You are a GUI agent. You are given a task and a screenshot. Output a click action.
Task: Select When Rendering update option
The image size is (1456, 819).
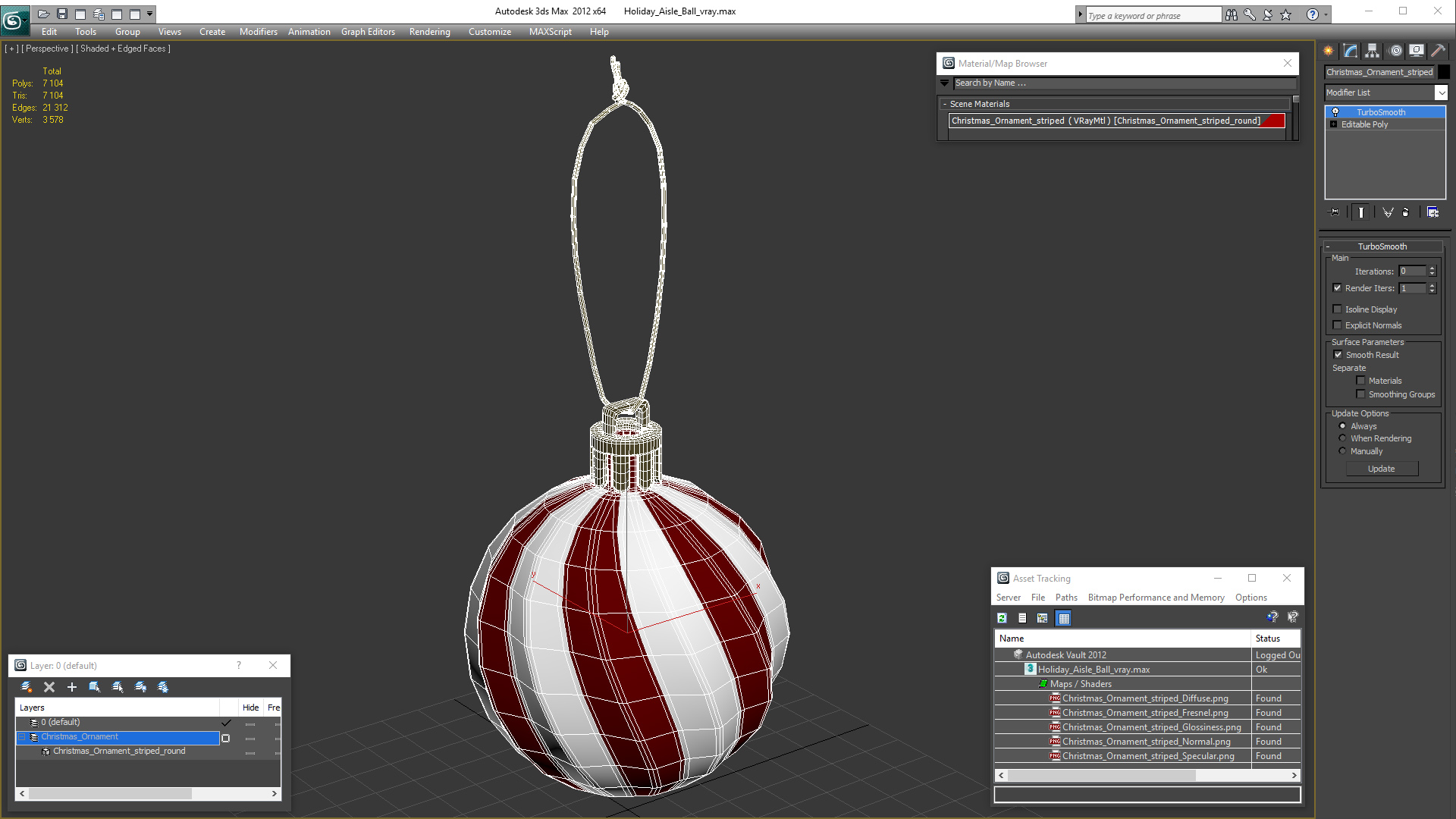1342,438
